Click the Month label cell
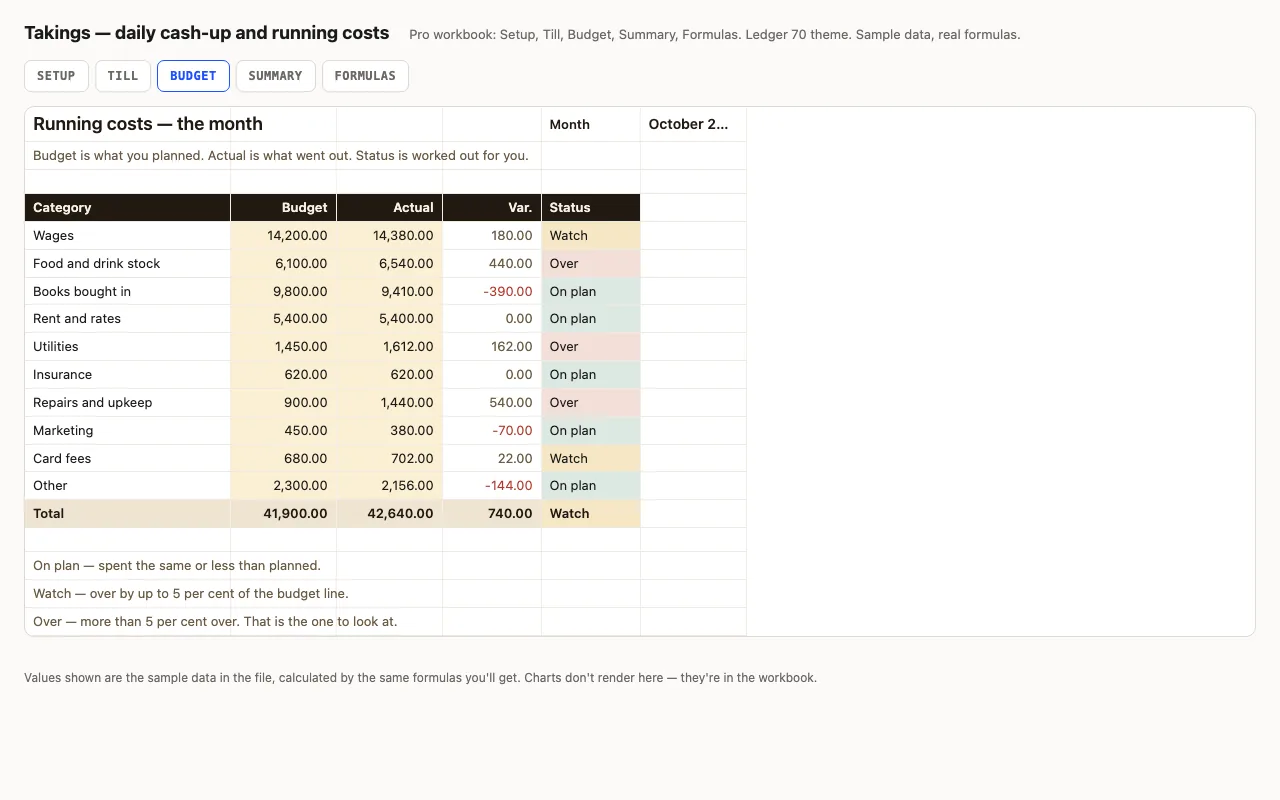1280x800 pixels. [591, 124]
